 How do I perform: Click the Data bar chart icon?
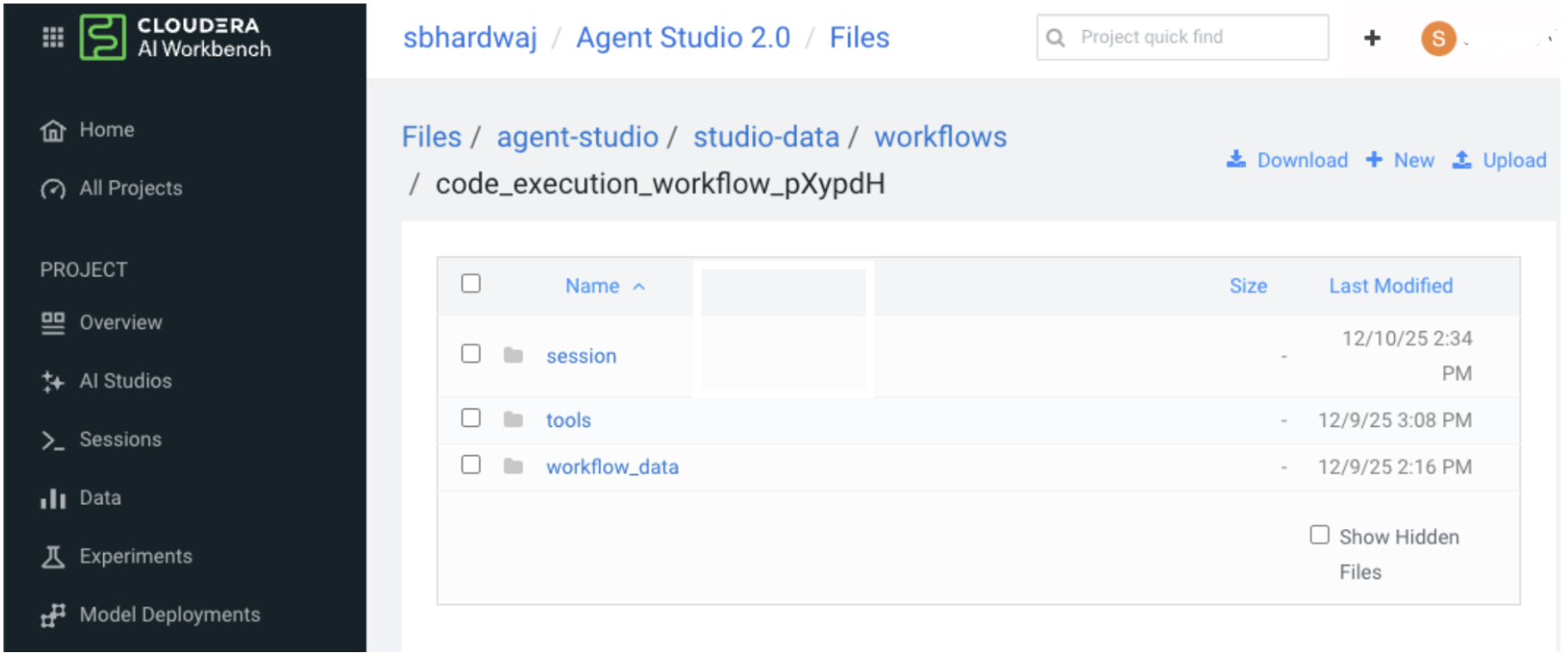pyautogui.click(x=52, y=498)
